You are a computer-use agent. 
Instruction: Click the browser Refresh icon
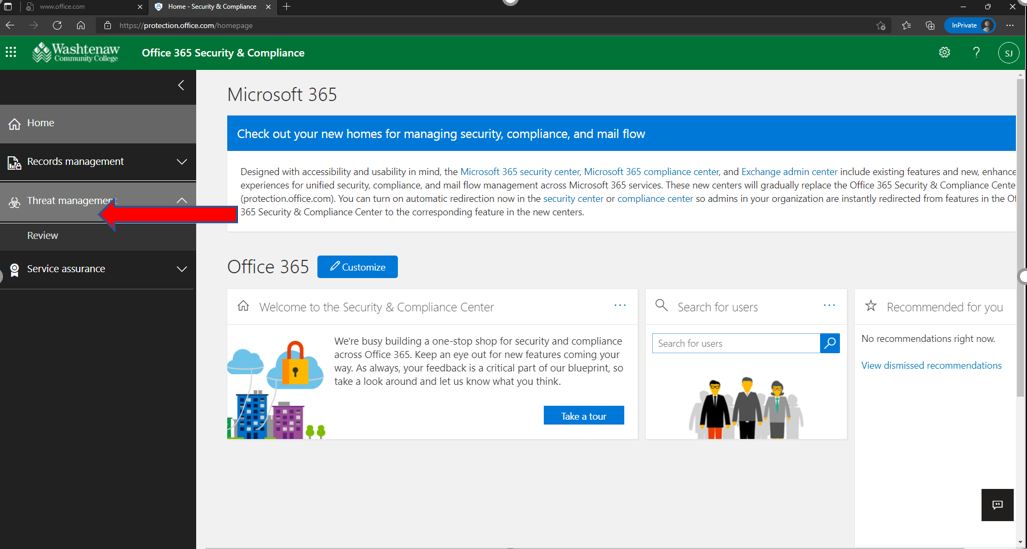[57, 26]
